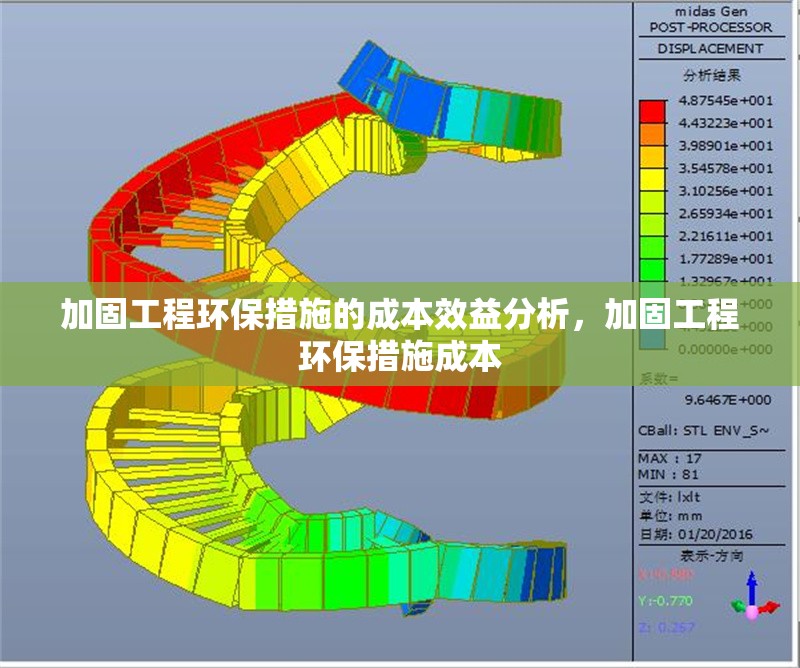This screenshot has height=668, width=800.
Task: Click the CBall: STL ENV_S~ label
Action: pos(705,429)
